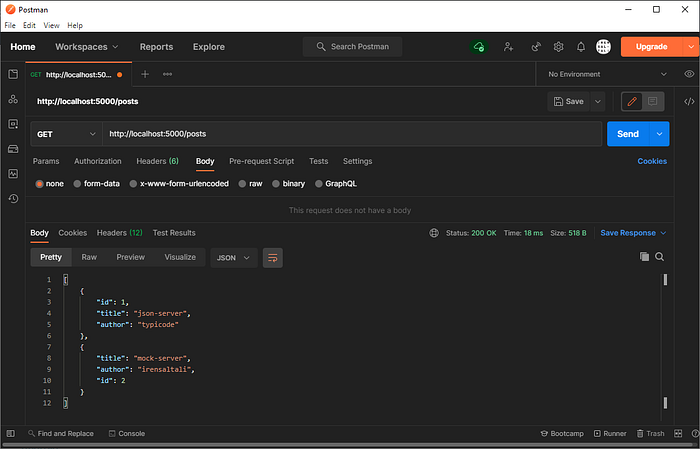700x449 pixels.
Task: Switch to Visualize response view
Action: tap(180, 257)
